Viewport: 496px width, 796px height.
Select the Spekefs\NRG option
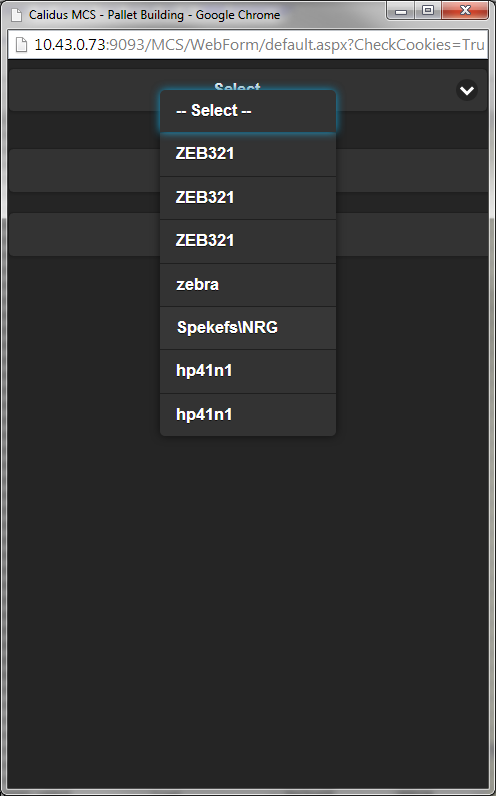(x=248, y=328)
